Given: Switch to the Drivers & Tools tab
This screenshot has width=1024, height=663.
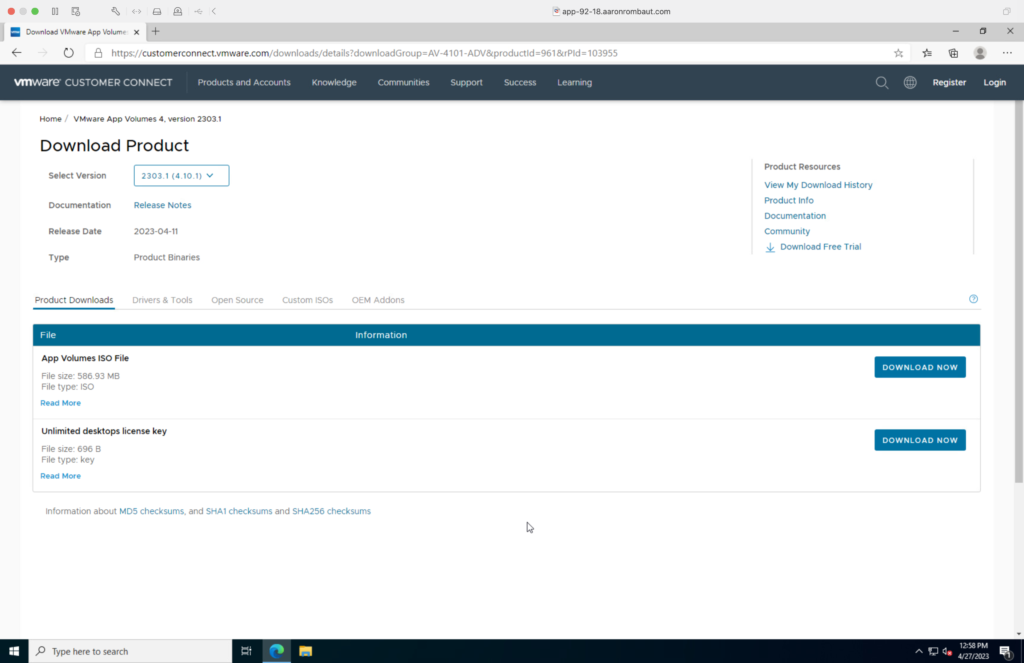Looking at the screenshot, I should coord(162,300).
